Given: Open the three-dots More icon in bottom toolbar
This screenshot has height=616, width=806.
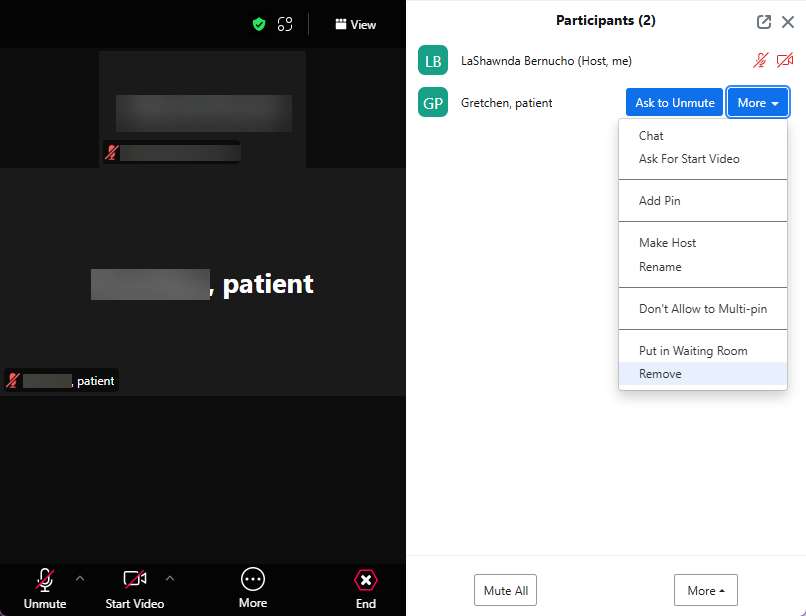Looking at the screenshot, I should tap(253, 580).
